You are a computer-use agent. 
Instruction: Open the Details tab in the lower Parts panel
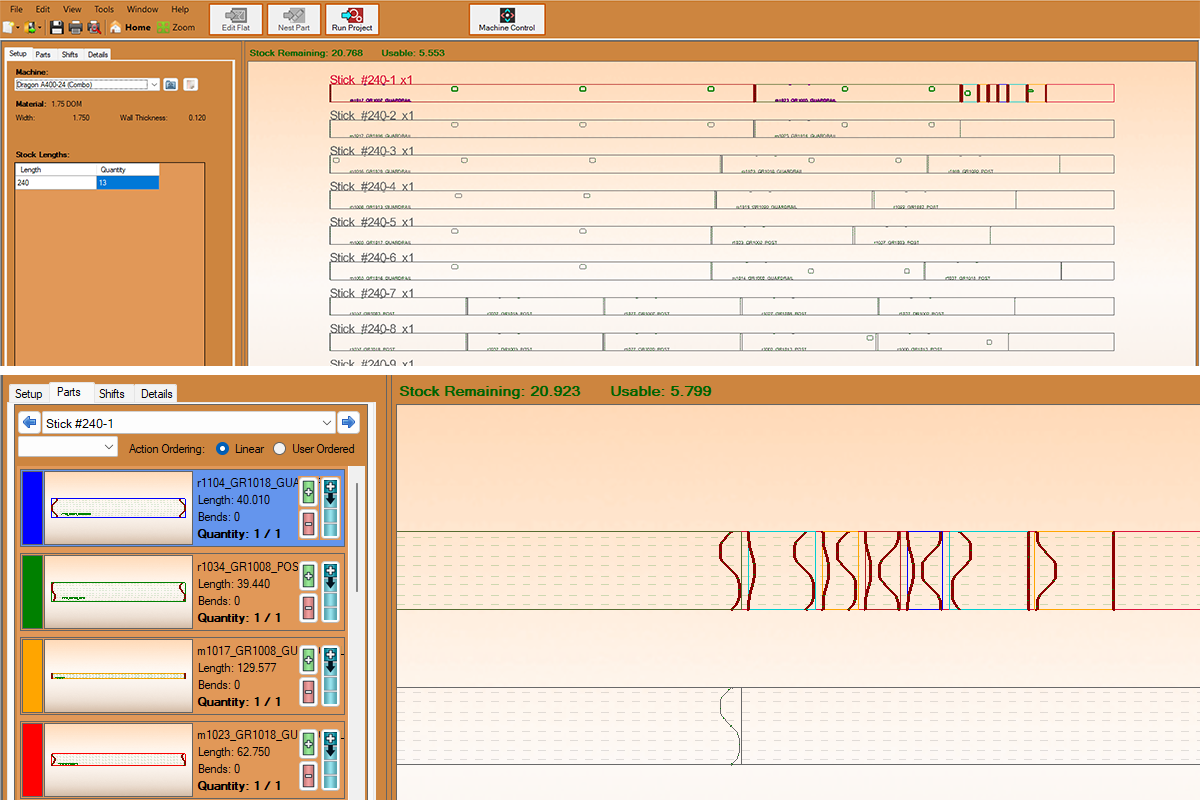[x=157, y=394]
